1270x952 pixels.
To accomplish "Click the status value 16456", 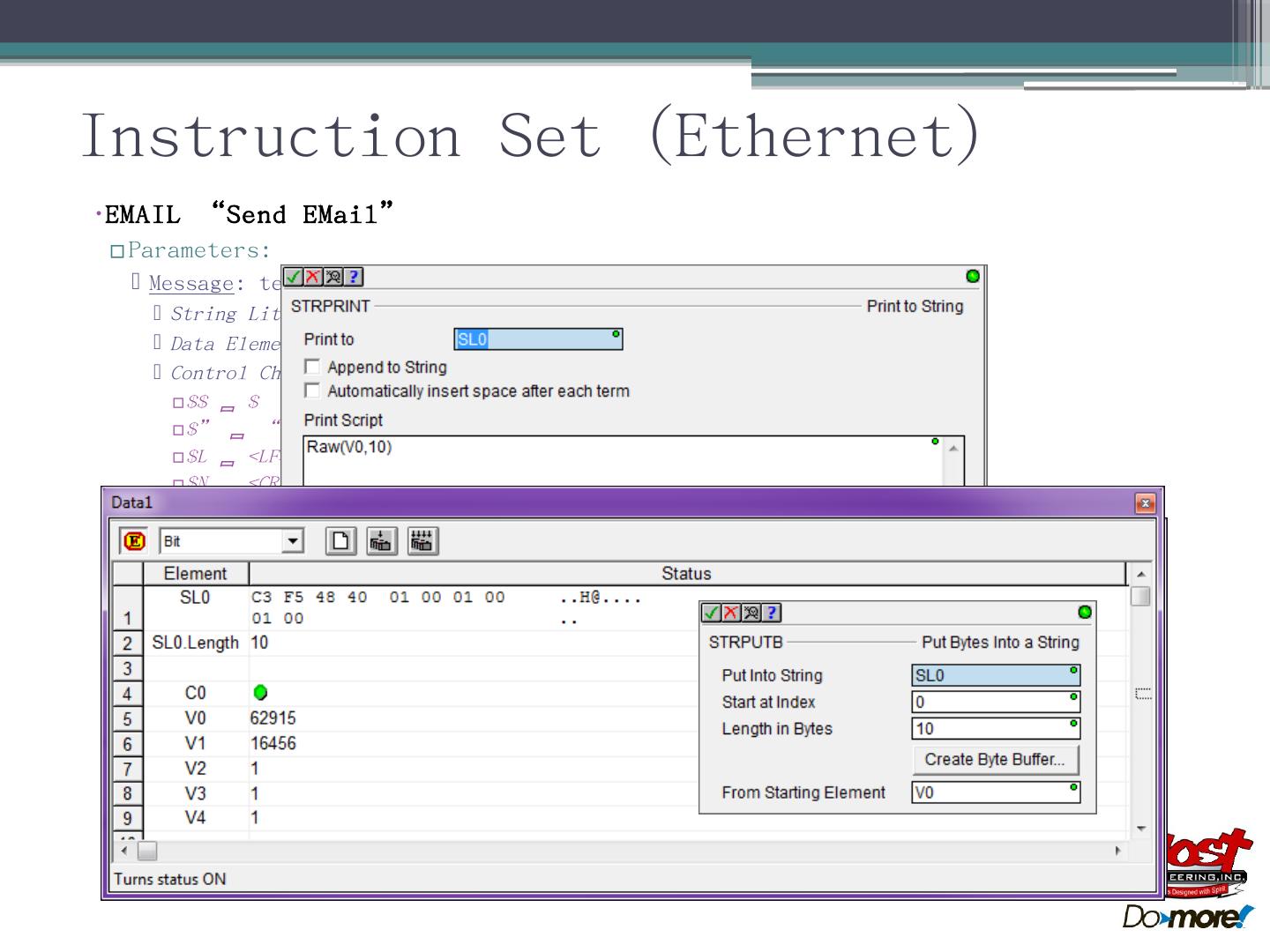I will click(x=273, y=744).
